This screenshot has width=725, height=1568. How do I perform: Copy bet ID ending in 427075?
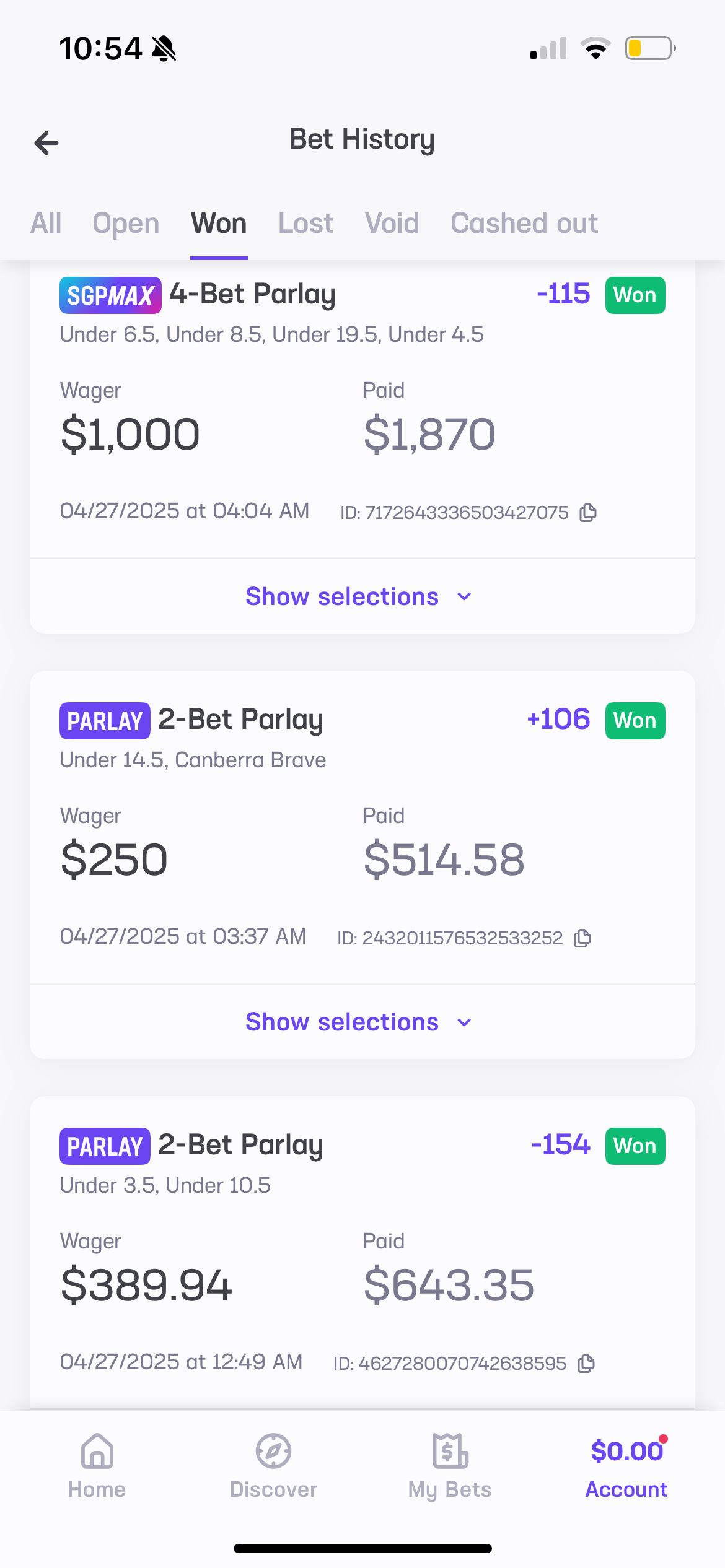[x=587, y=513]
